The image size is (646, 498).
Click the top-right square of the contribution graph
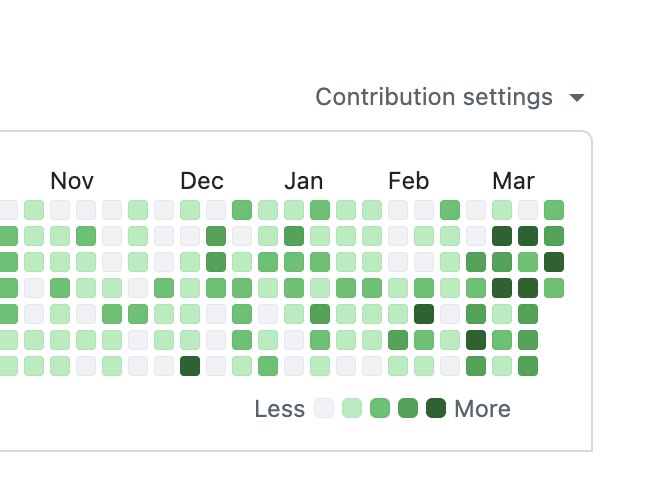tap(554, 210)
